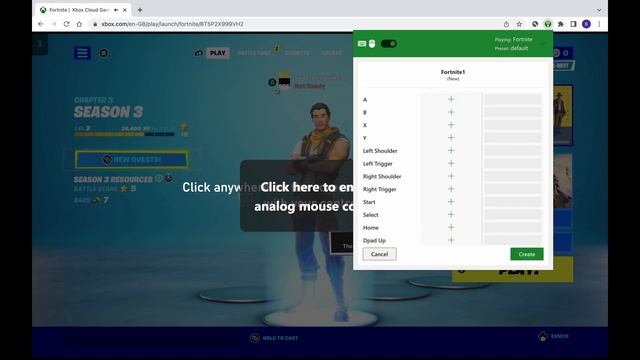Add a binding for Dpad Up
Screen dimensions: 640x360
pos(451,240)
